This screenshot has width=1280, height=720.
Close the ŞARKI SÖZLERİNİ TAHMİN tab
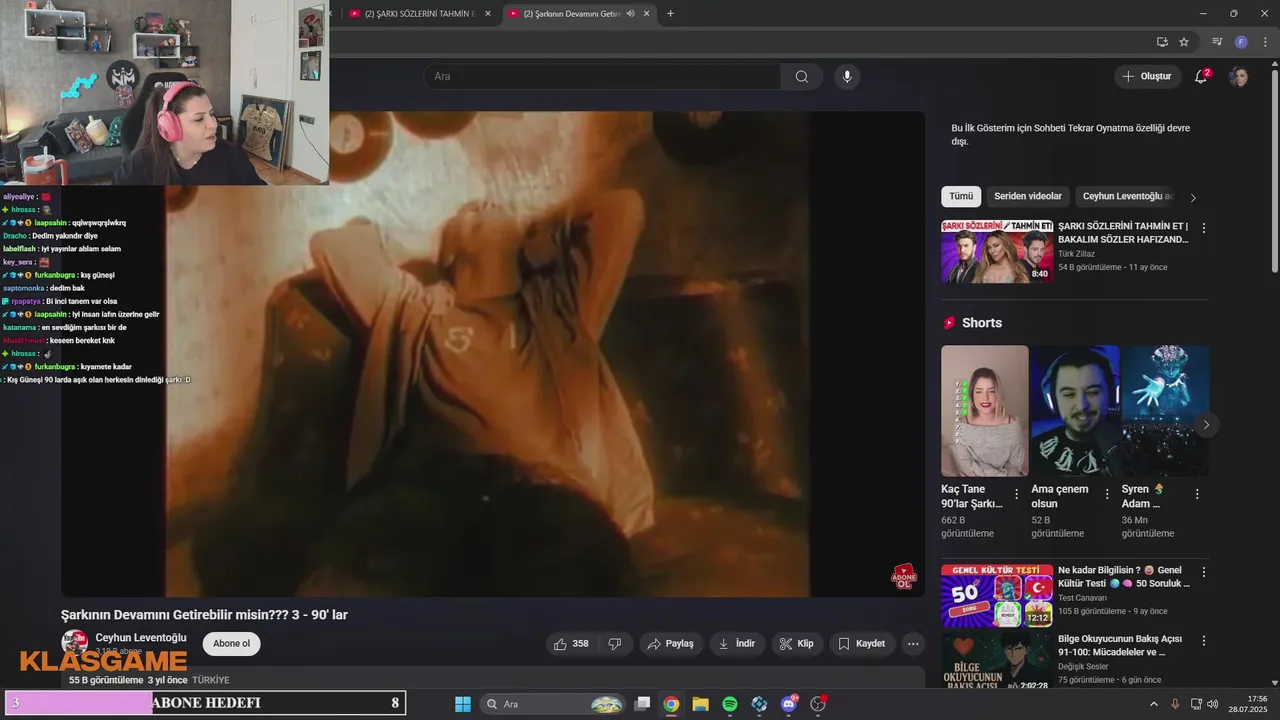click(x=487, y=14)
